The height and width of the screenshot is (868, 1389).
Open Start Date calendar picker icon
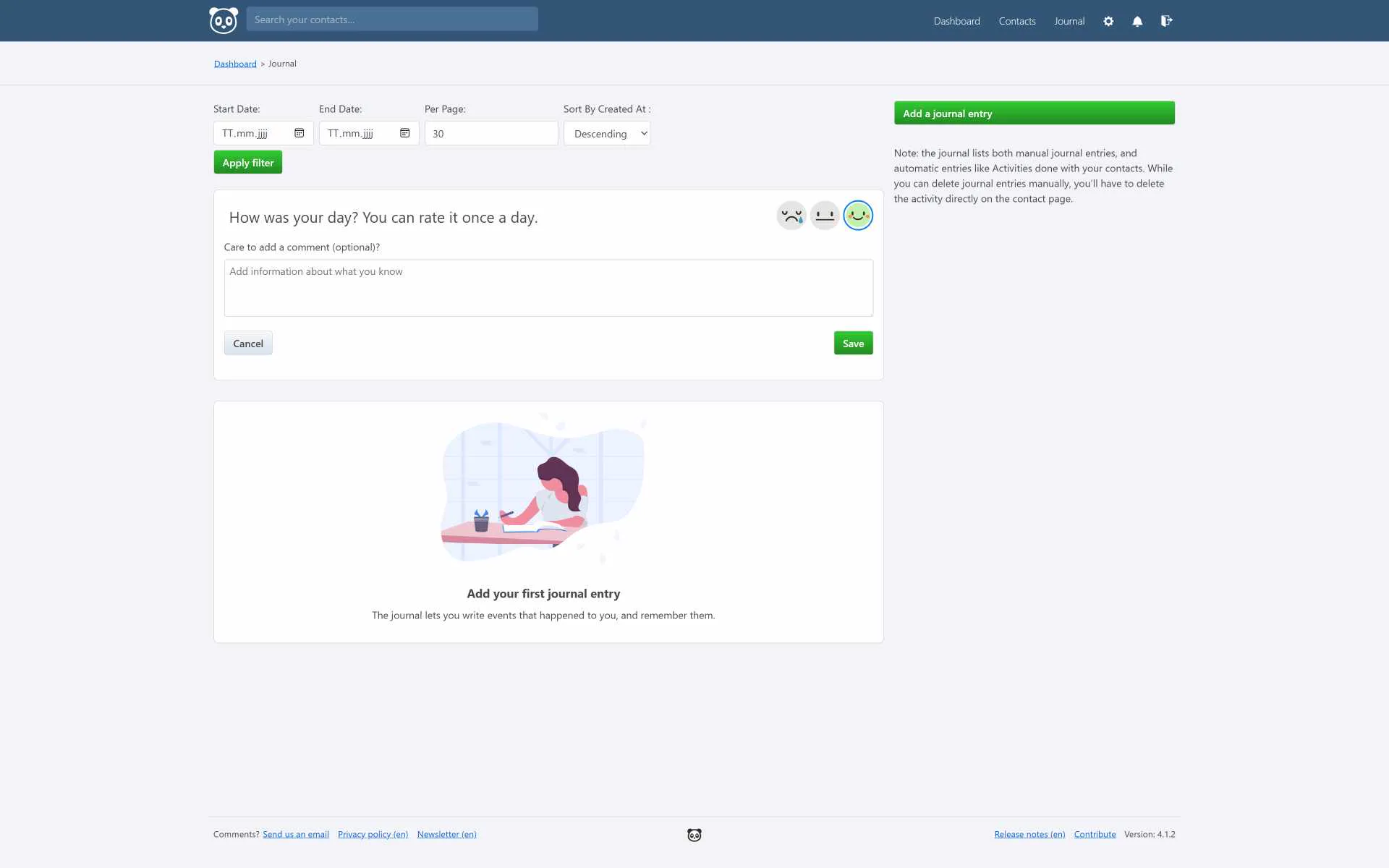pos(299,133)
